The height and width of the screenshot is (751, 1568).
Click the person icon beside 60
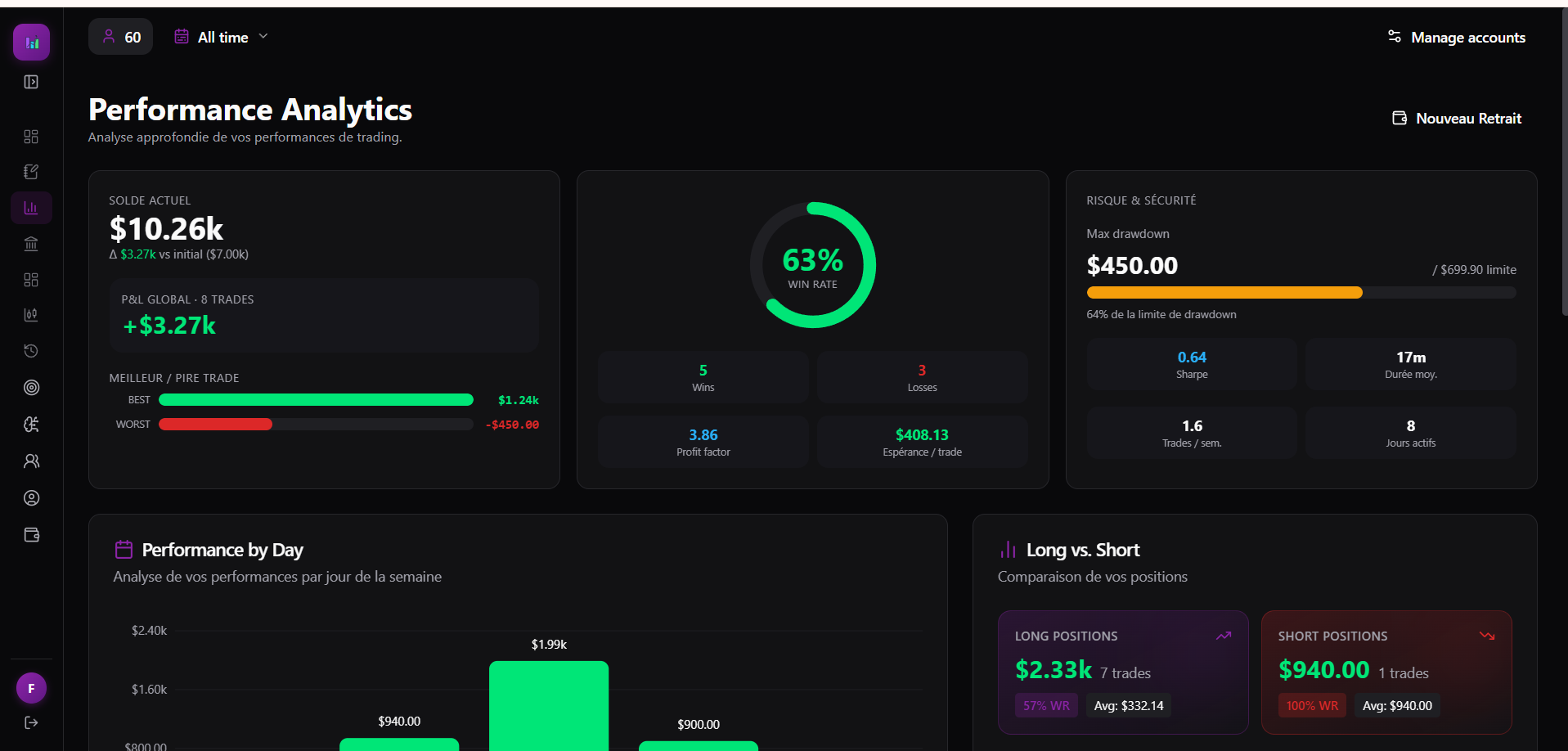(x=109, y=36)
